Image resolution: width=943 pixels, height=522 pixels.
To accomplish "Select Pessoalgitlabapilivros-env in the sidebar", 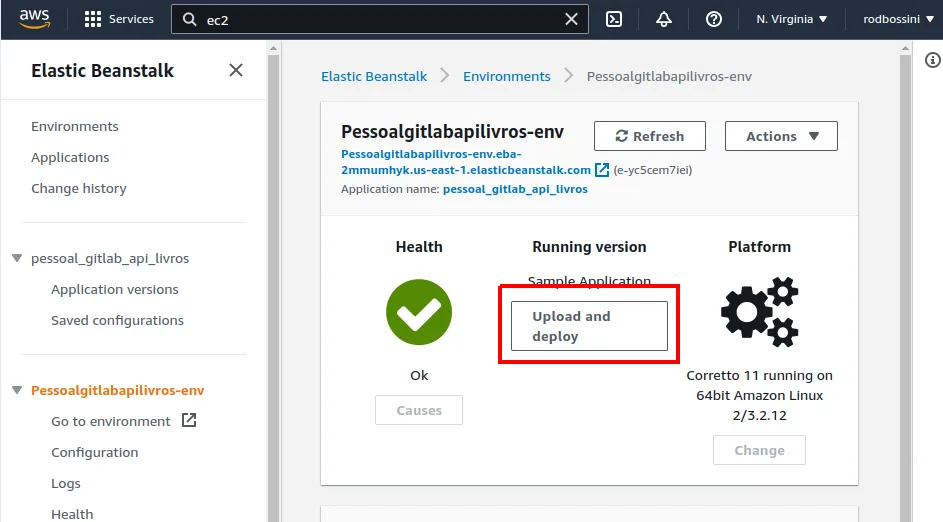I will (x=118, y=390).
